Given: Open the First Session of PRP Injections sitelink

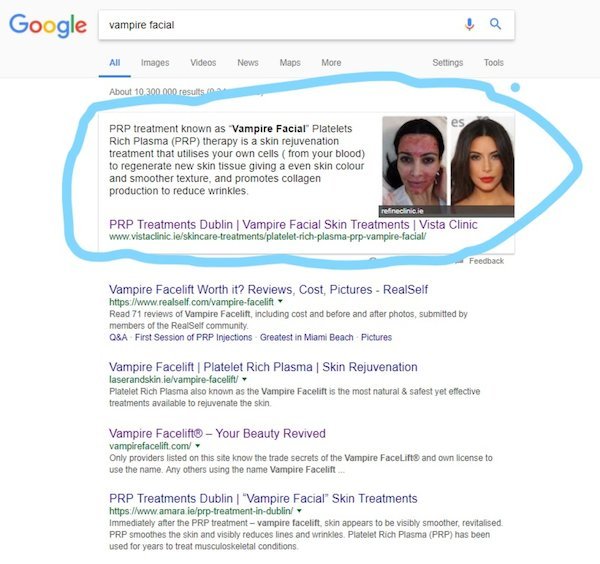Looking at the screenshot, I should click(x=194, y=337).
